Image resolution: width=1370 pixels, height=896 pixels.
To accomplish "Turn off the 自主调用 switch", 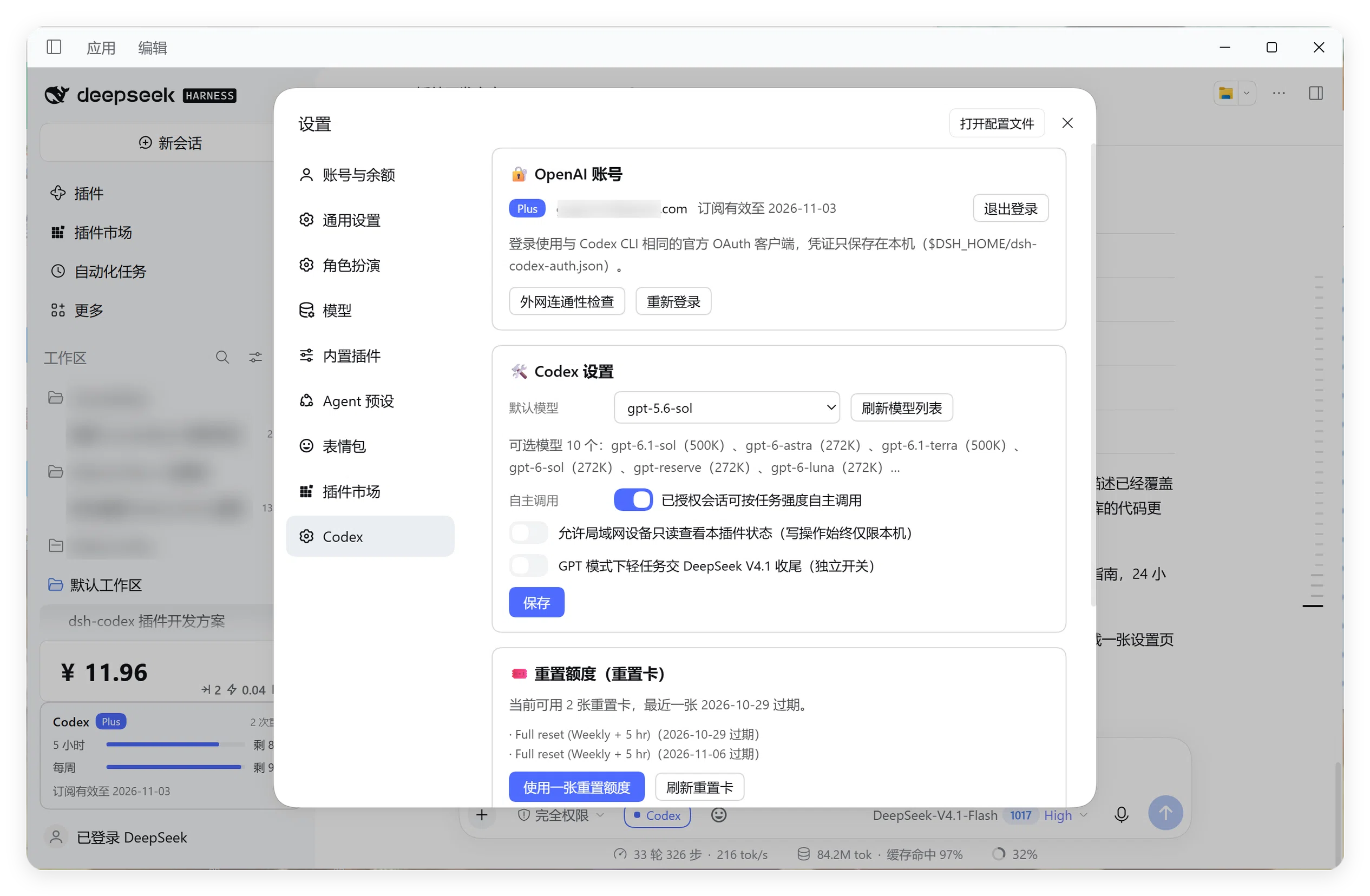I will tap(633, 499).
